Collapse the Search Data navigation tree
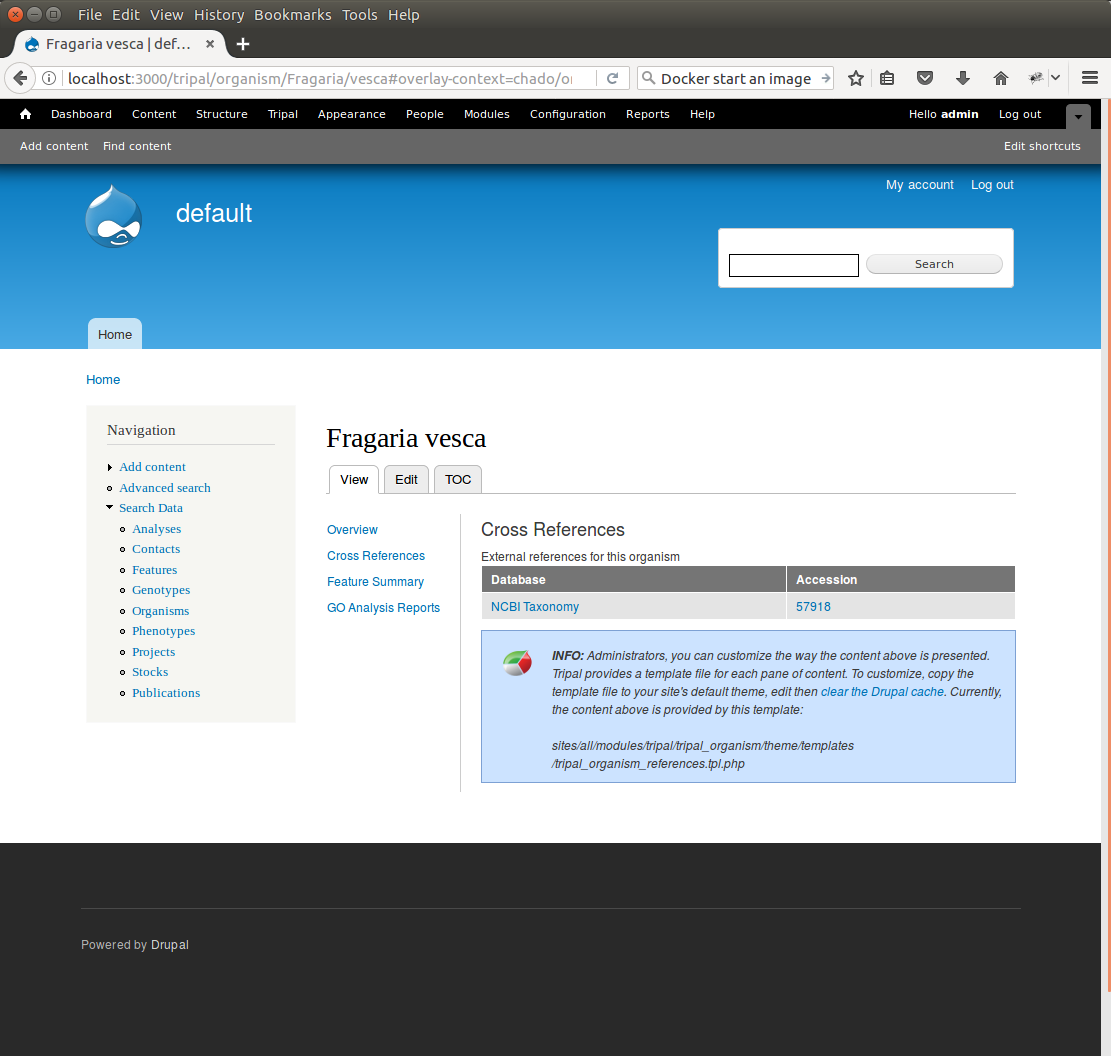 click(110, 508)
